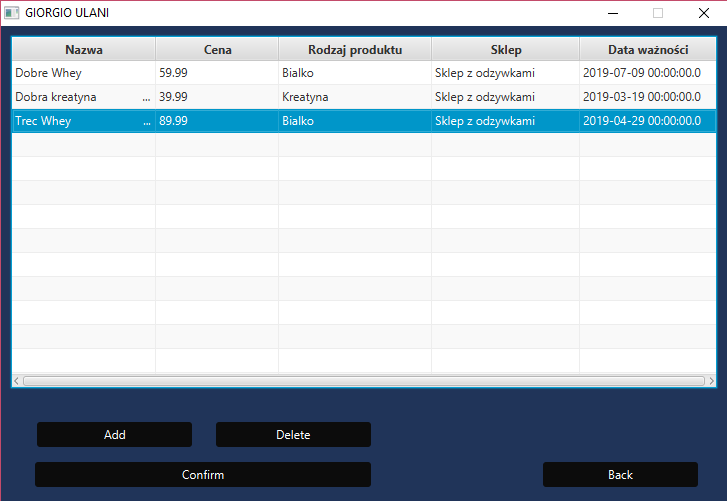Image resolution: width=727 pixels, height=501 pixels.
Task: Minimize the GIORGIO ULANI window
Action: pyautogui.click(x=613, y=13)
